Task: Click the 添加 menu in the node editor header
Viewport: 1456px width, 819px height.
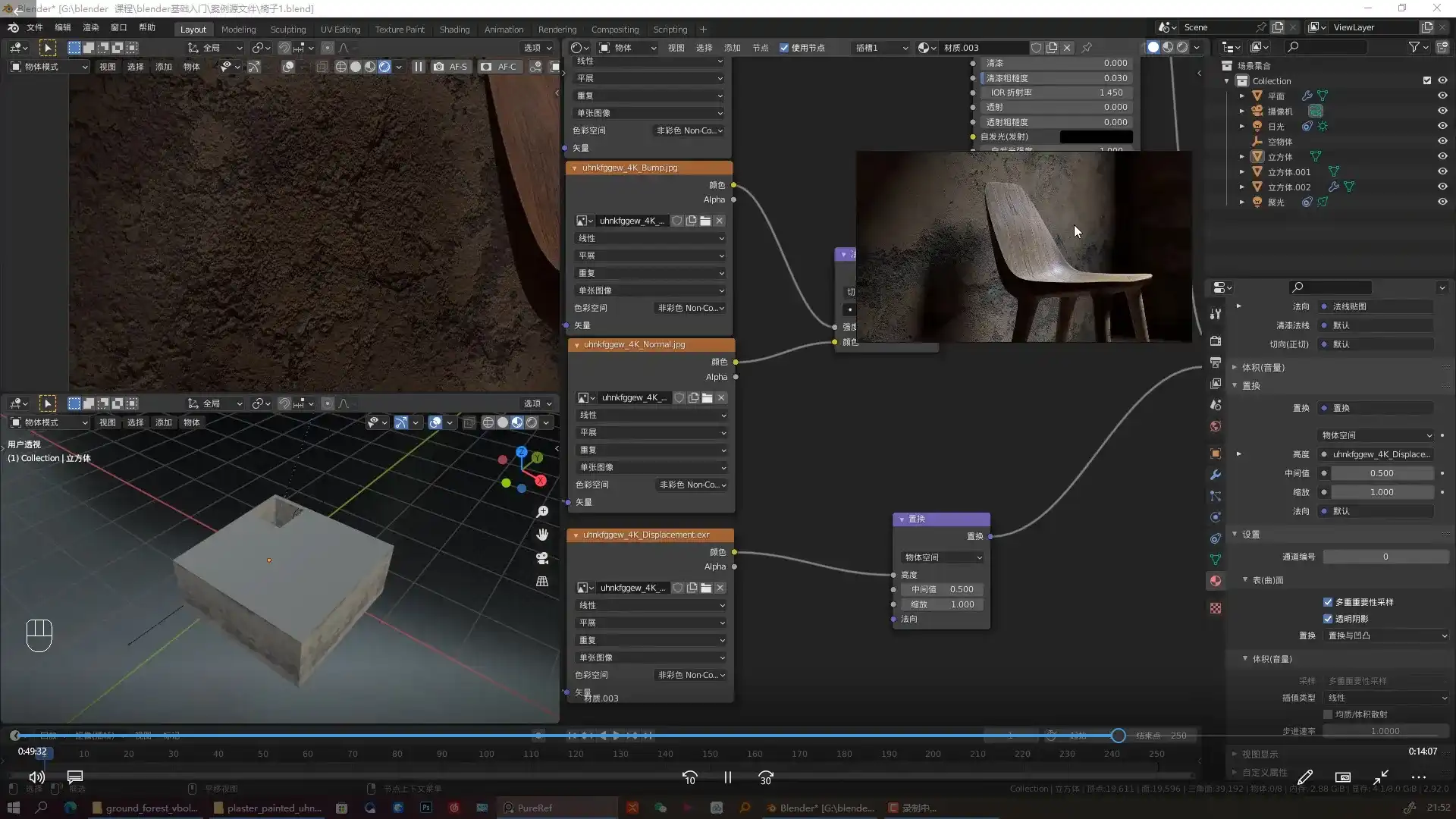Action: (732, 48)
